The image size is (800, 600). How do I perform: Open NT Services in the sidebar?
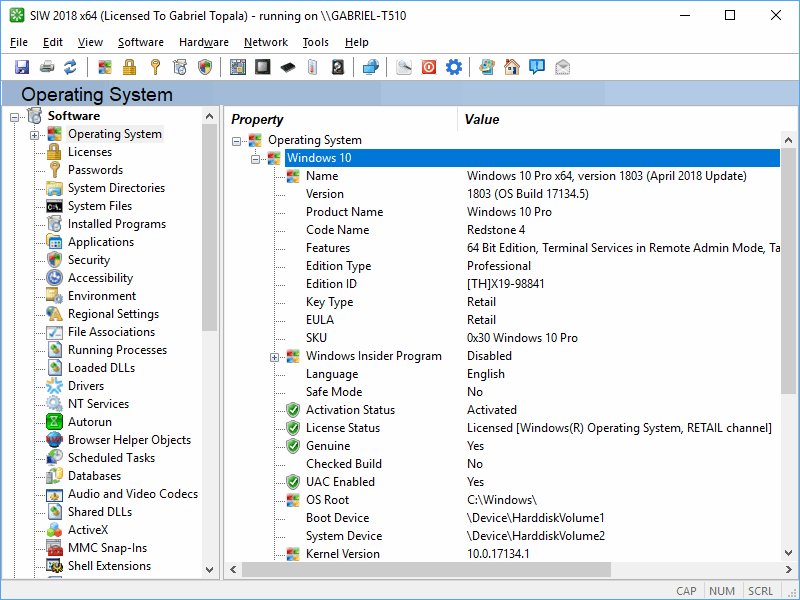pyautogui.click(x=98, y=404)
